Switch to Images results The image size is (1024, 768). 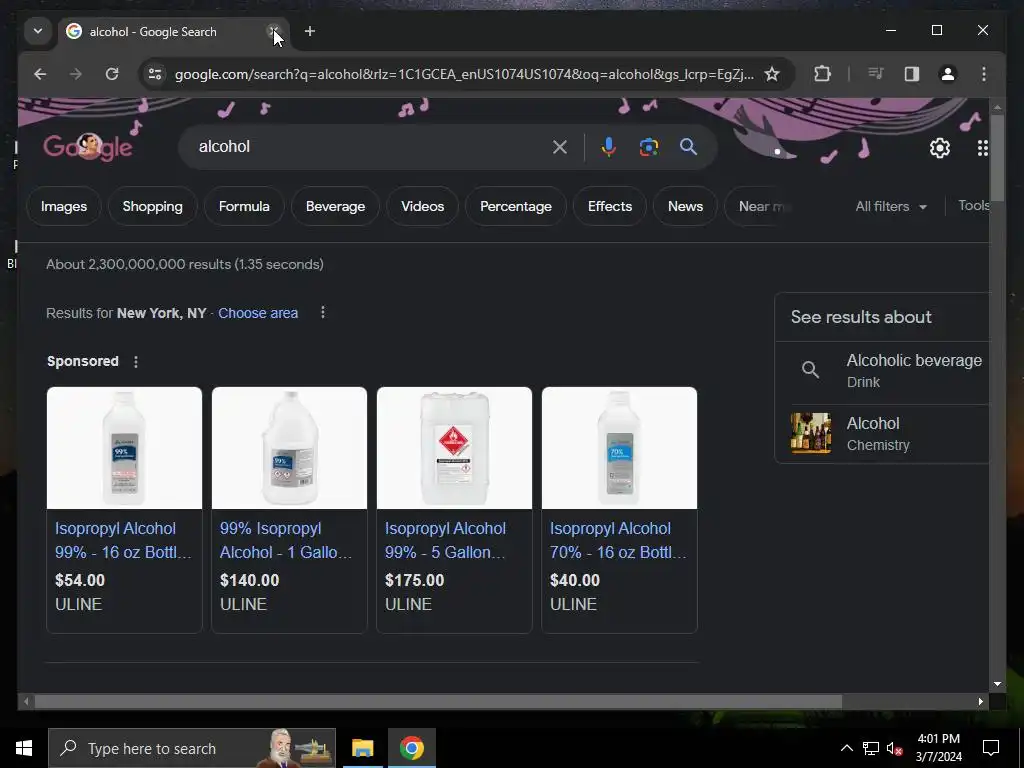(x=64, y=206)
